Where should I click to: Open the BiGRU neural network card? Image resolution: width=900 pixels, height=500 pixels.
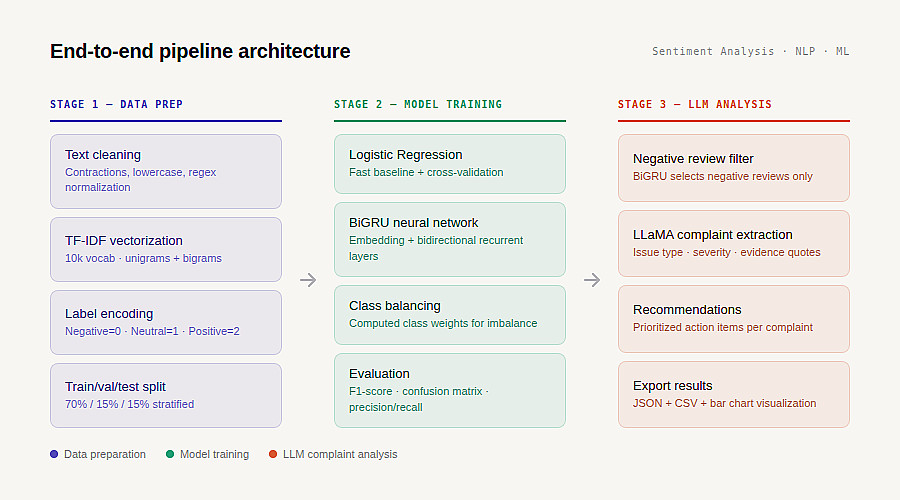click(450, 239)
